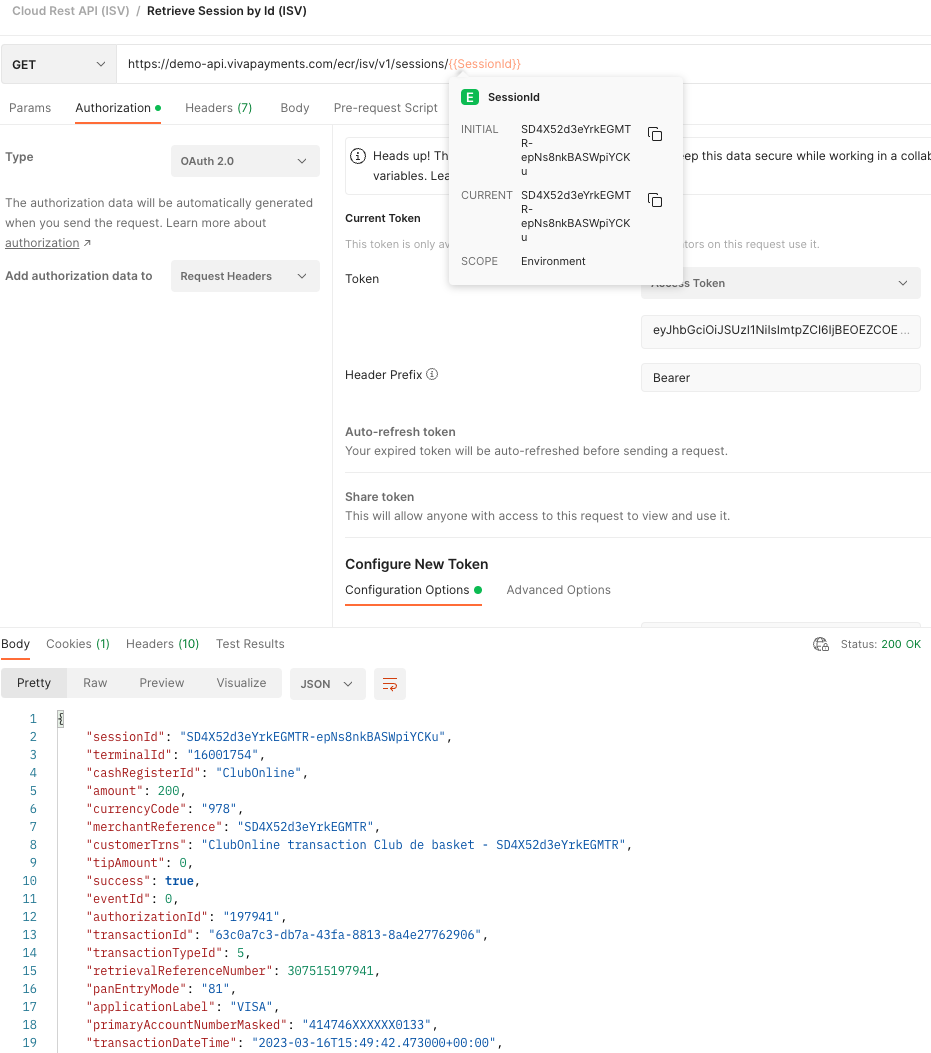Switch to the Advanced Options tab
931x1053 pixels.
[x=558, y=590]
